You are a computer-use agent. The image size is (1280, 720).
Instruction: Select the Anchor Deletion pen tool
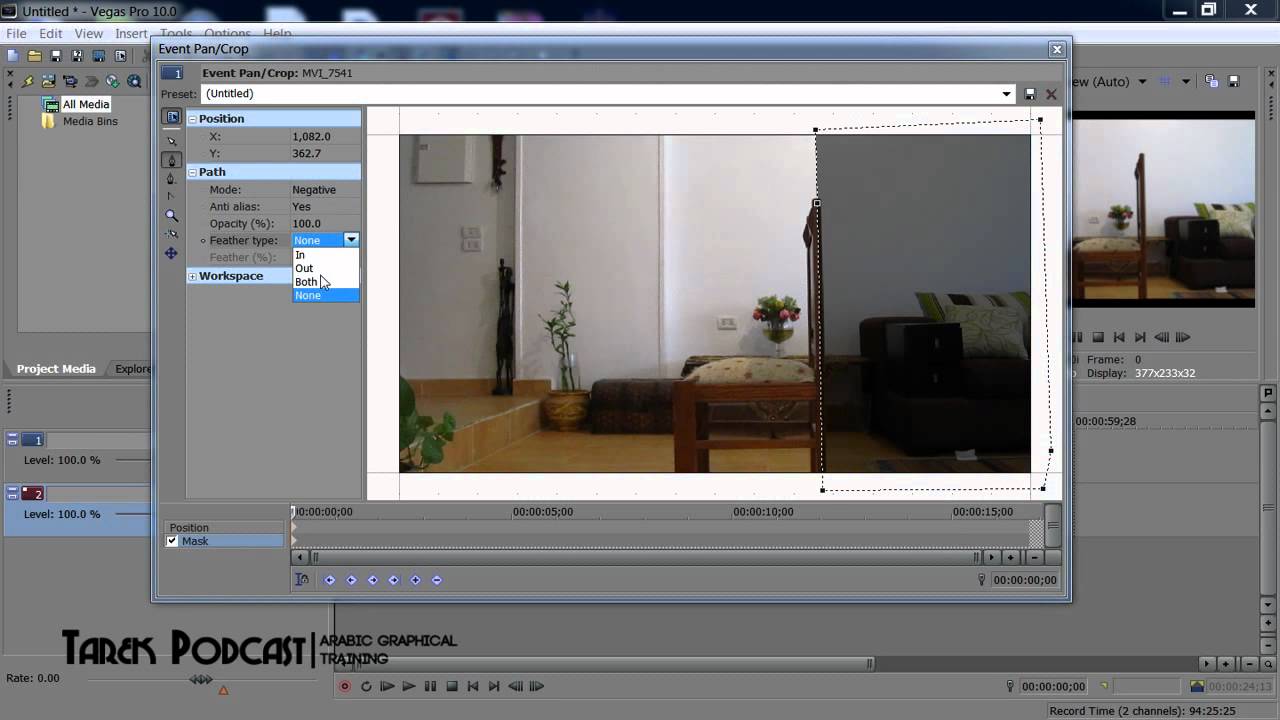171,178
